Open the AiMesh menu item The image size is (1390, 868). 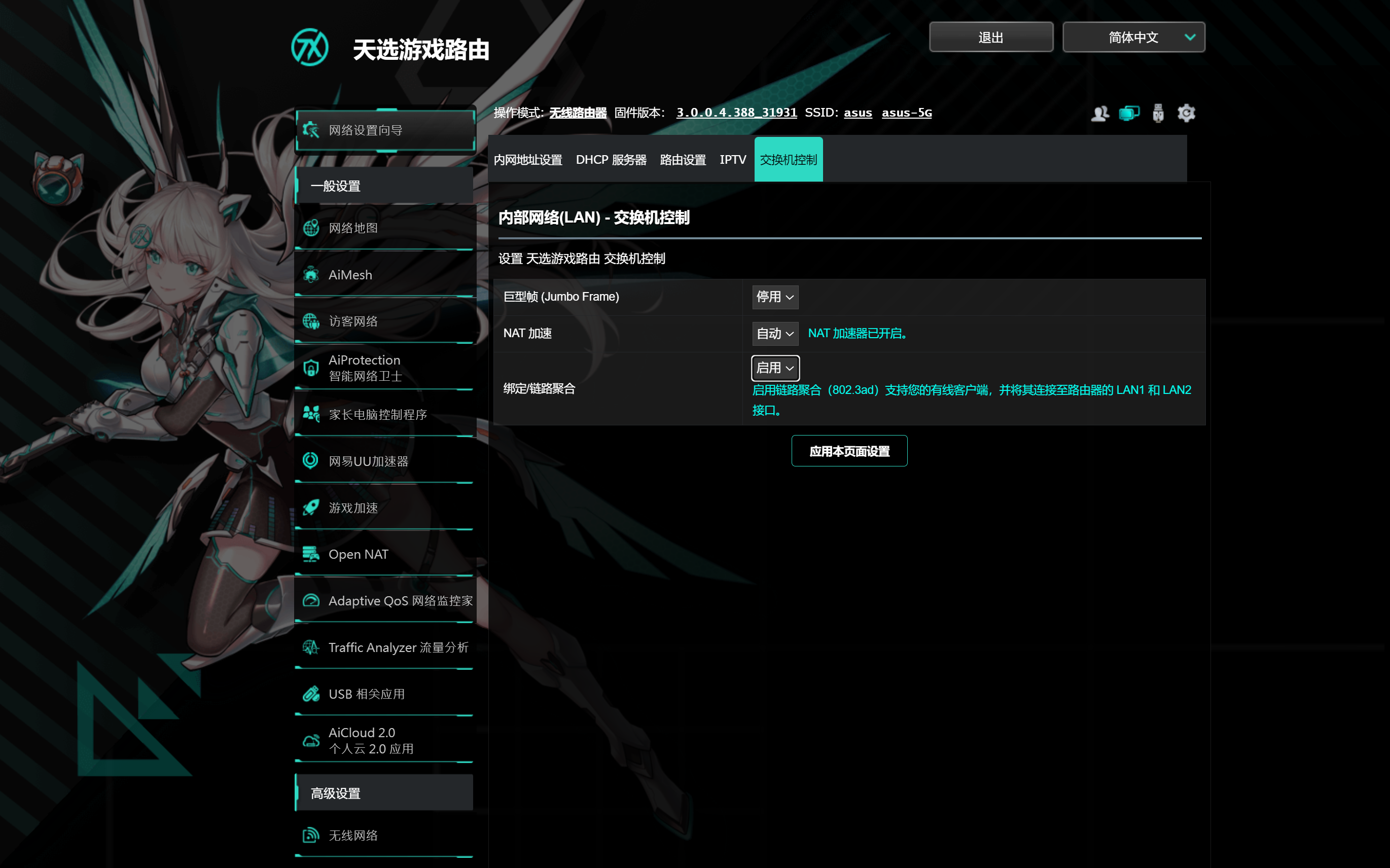tap(384, 274)
